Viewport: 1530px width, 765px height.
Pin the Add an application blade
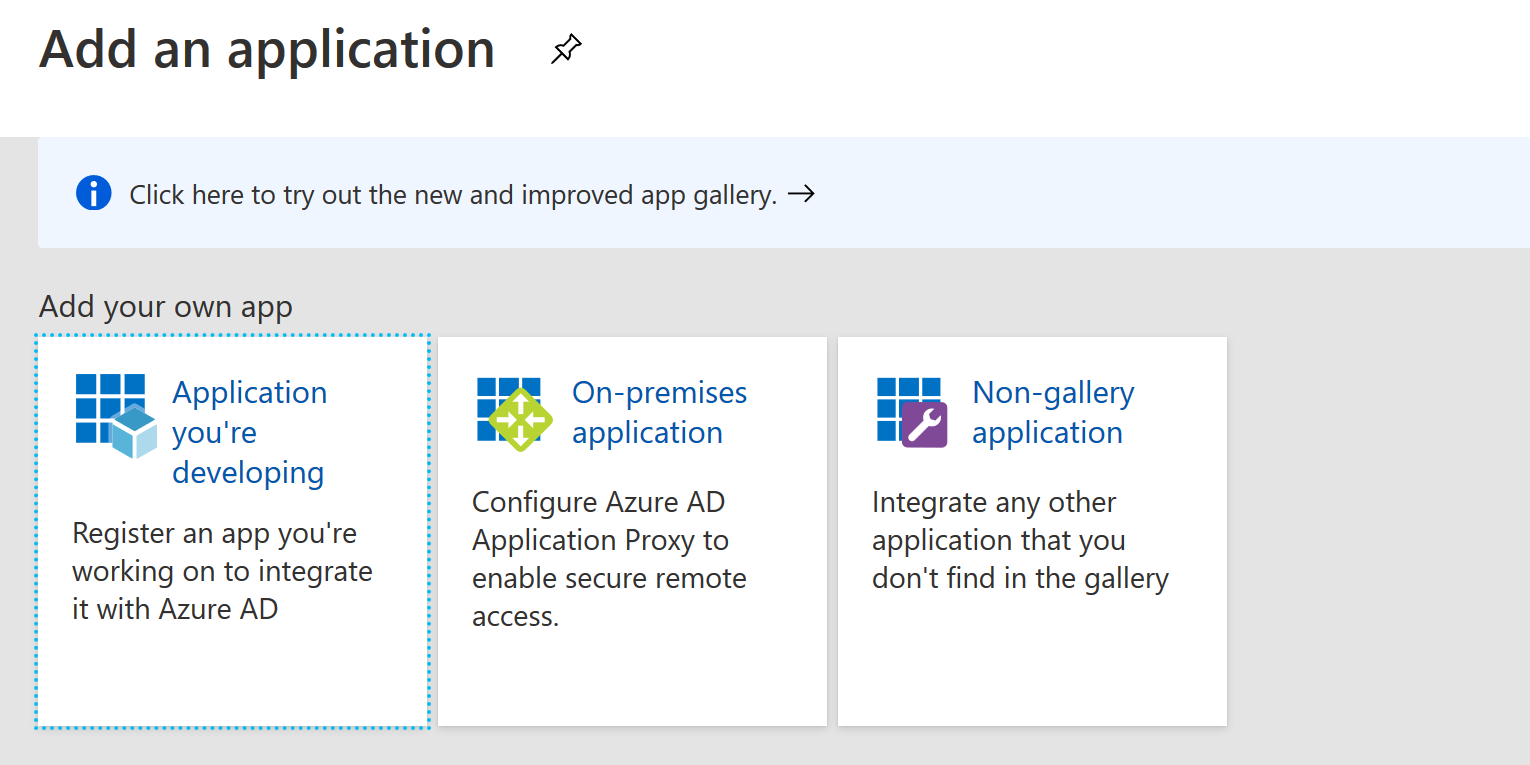[x=566, y=49]
